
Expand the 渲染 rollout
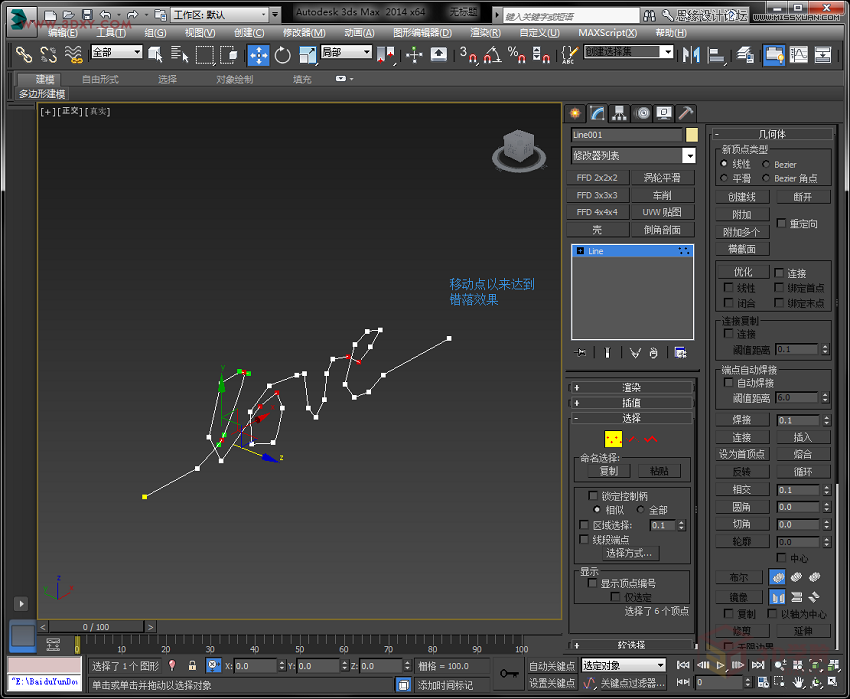coord(631,387)
